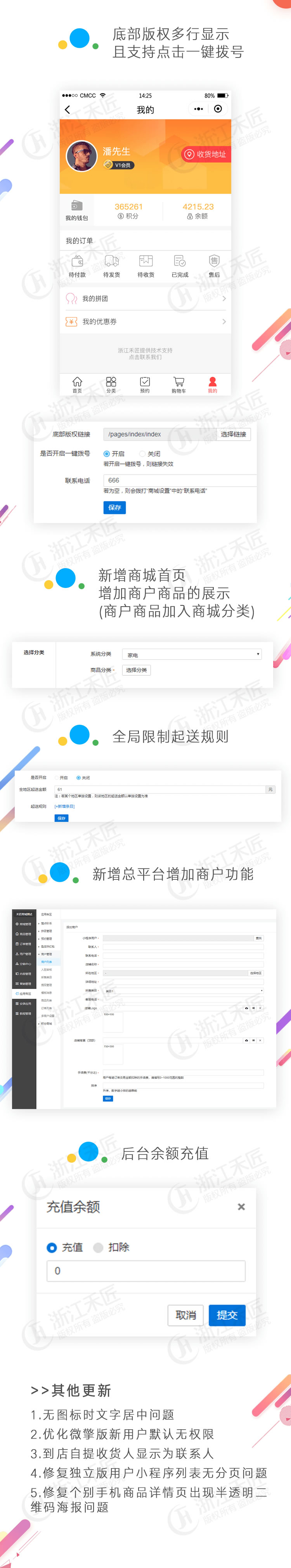Open the 所售类目 dropdown
The height and width of the screenshot is (1568, 291).
click(x=184, y=991)
